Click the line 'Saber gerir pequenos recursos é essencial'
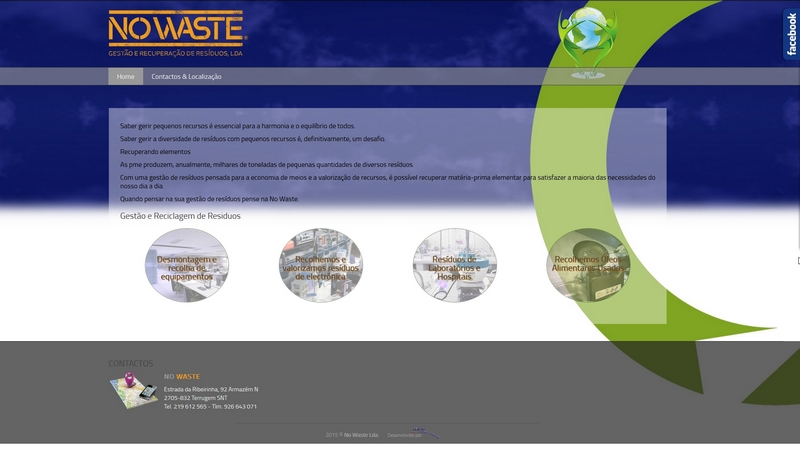 [237, 126]
